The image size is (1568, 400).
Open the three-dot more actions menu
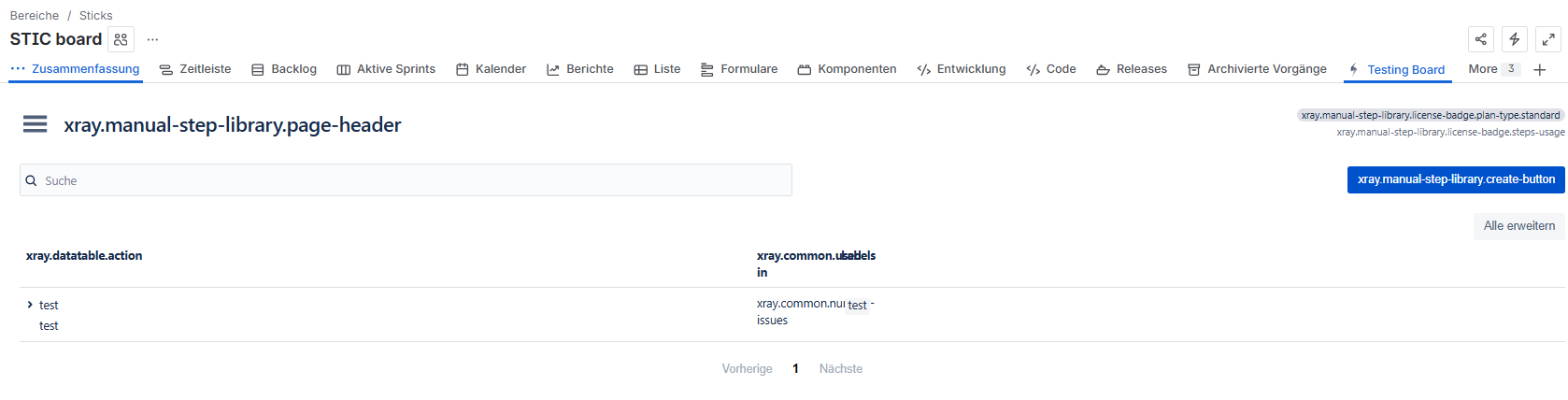152,39
